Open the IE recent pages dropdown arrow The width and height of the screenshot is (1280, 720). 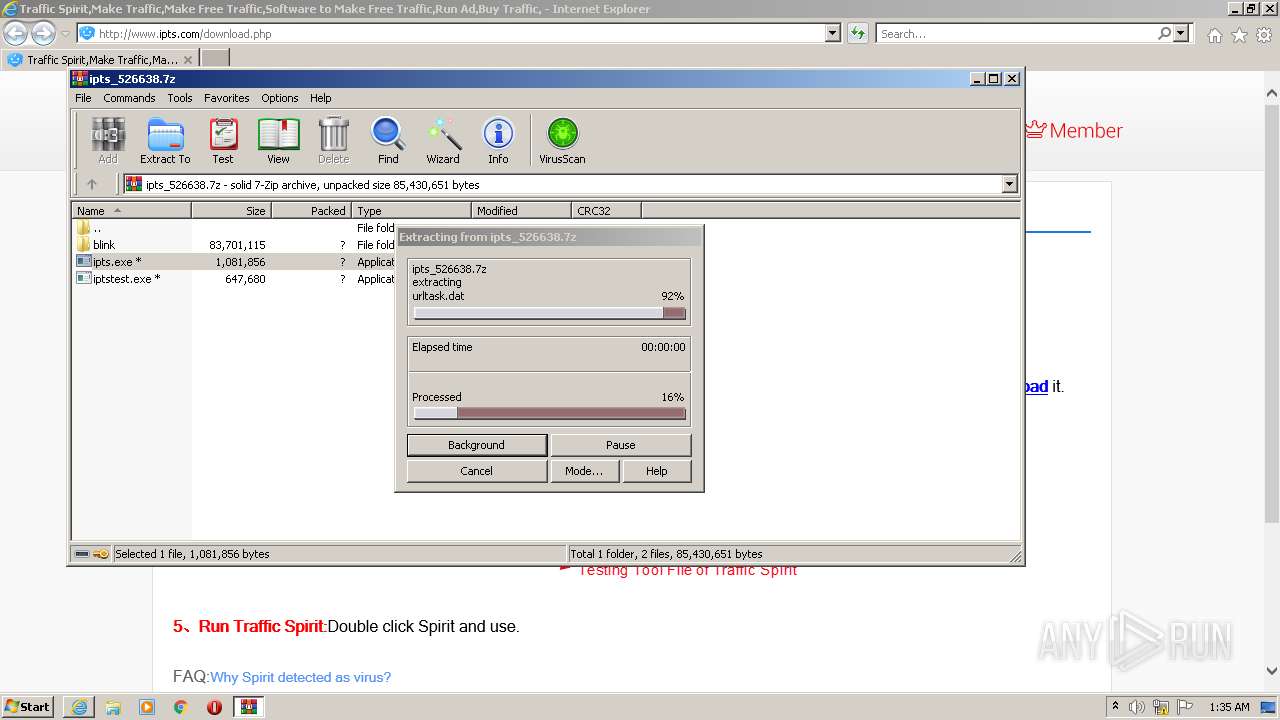point(65,34)
